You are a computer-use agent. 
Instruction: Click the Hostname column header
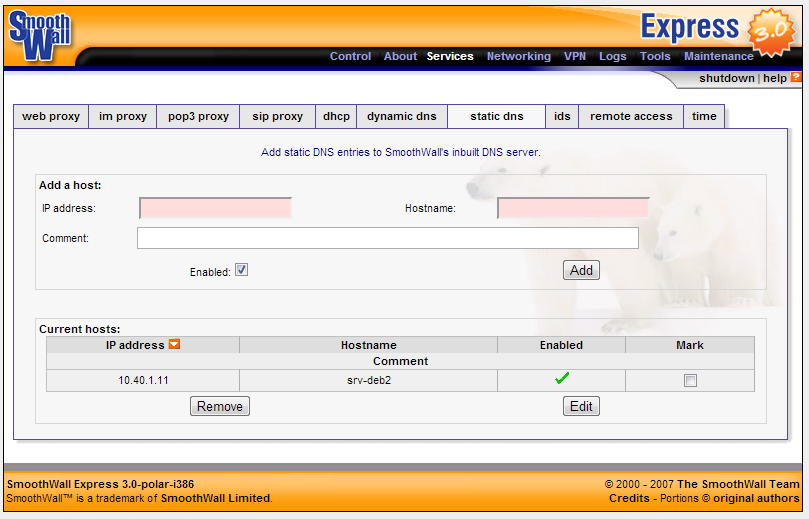coord(368,345)
